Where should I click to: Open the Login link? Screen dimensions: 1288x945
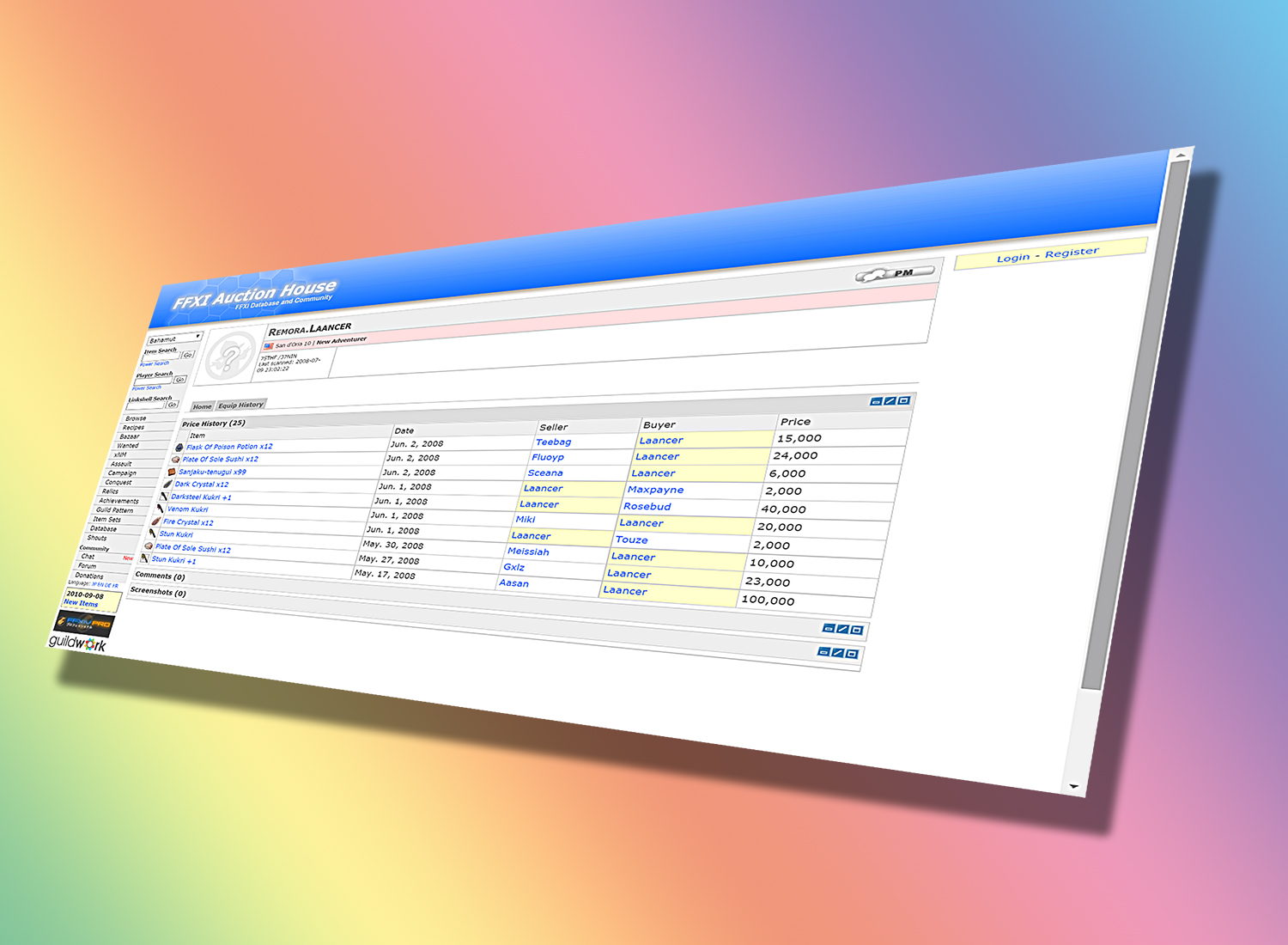point(1013,258)
